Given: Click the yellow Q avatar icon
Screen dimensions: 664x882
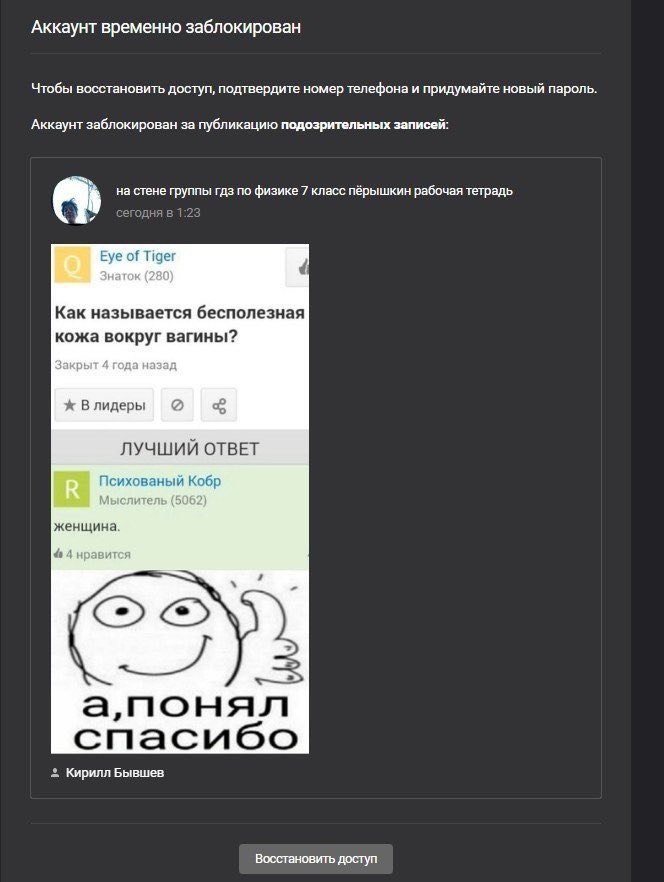Looking at the screenshot, I should [x=72, y=264].
